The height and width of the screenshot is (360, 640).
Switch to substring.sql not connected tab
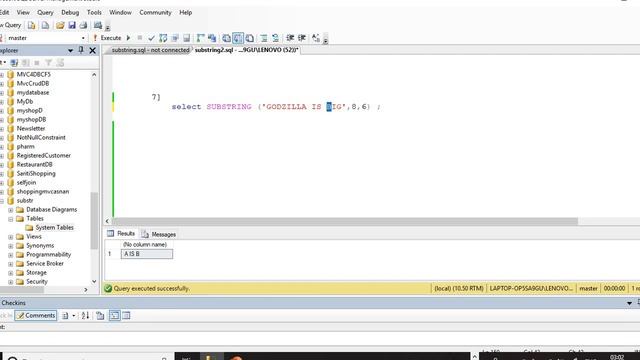pos(150,50)
